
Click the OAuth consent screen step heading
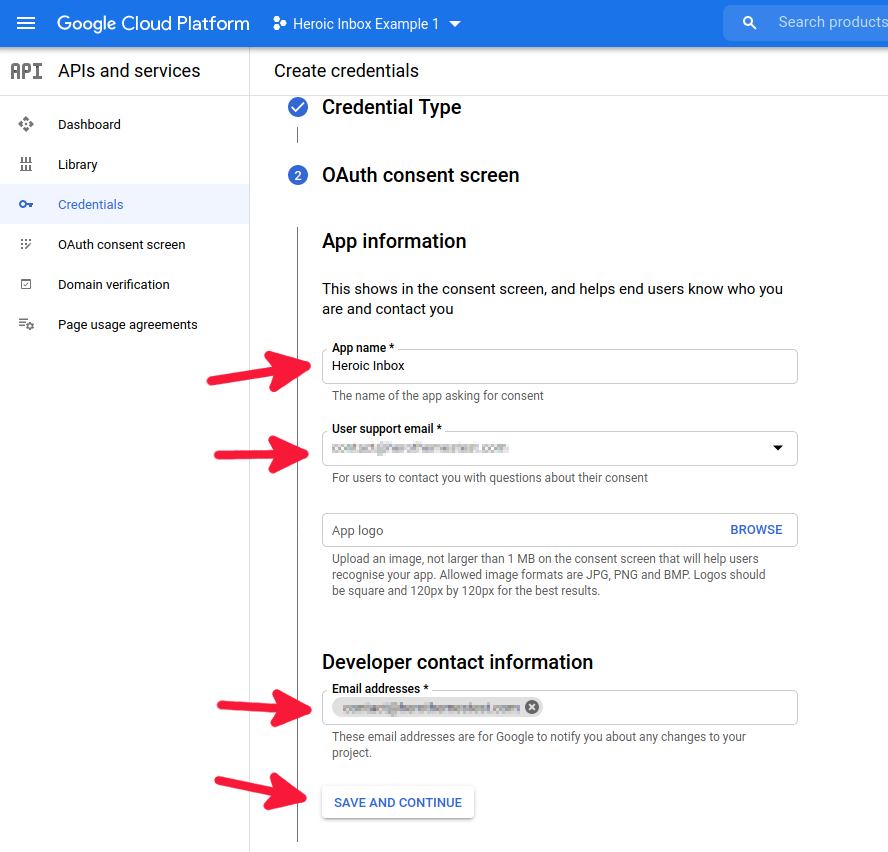[x=420, y=175]
